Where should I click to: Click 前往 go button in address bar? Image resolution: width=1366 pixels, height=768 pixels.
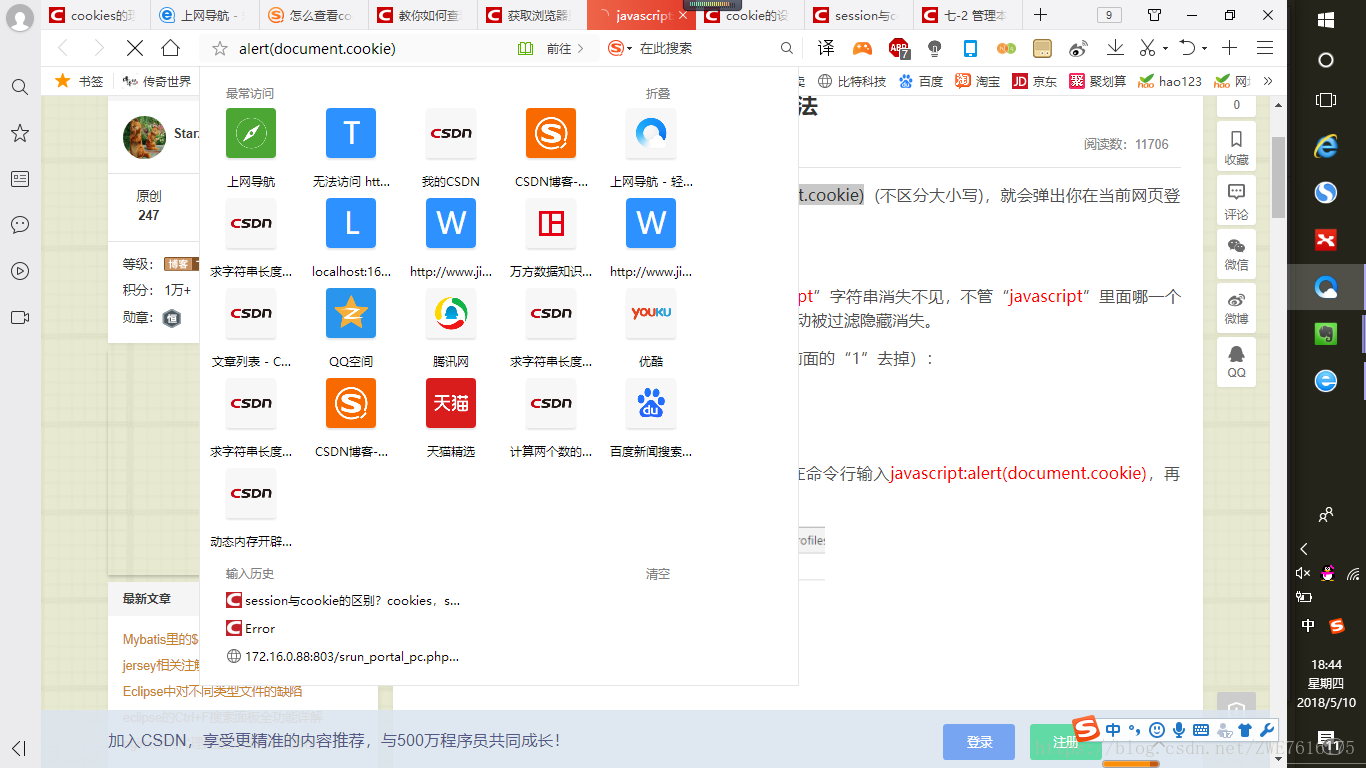(565, 48)
